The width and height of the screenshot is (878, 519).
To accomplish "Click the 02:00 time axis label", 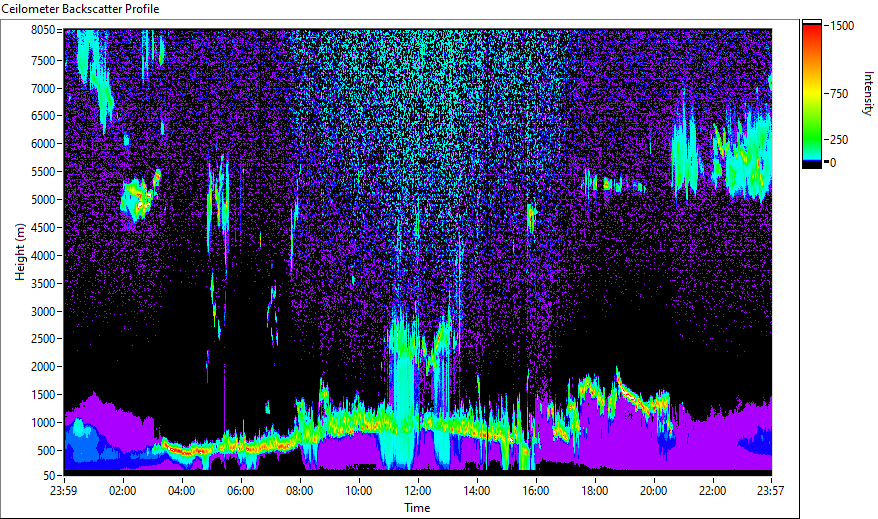I will (123, 491).
